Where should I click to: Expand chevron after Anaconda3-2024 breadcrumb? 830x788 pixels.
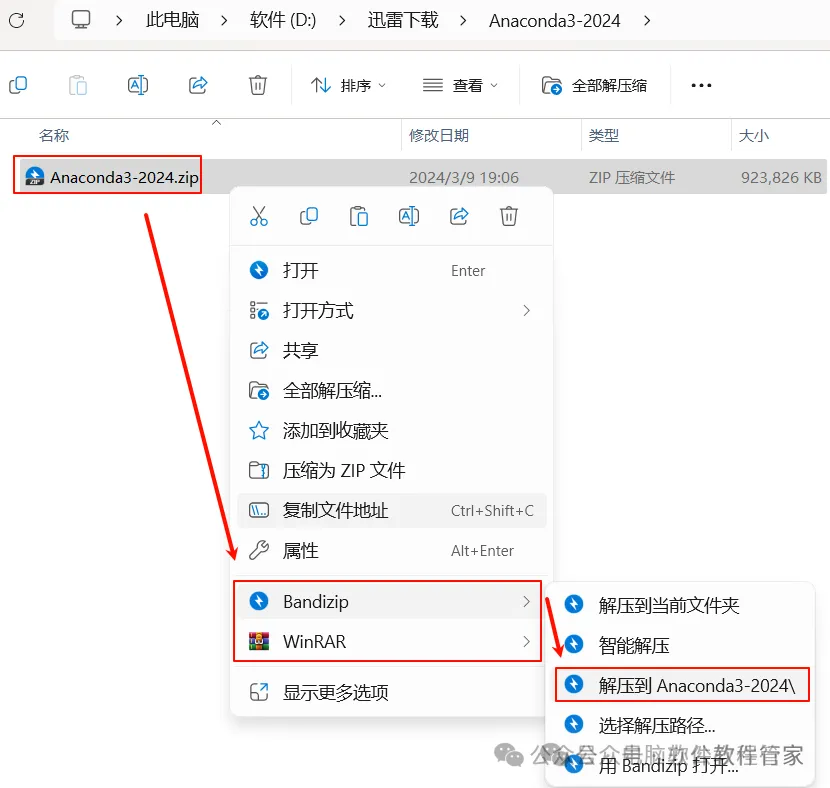coord(647,21)
